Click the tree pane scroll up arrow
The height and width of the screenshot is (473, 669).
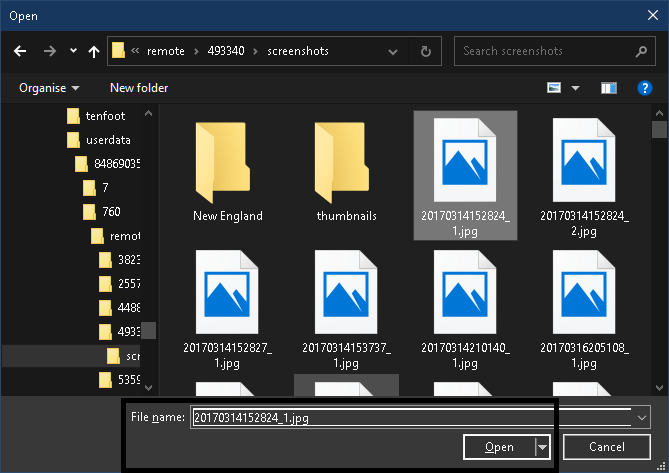(x=148, y=113)
